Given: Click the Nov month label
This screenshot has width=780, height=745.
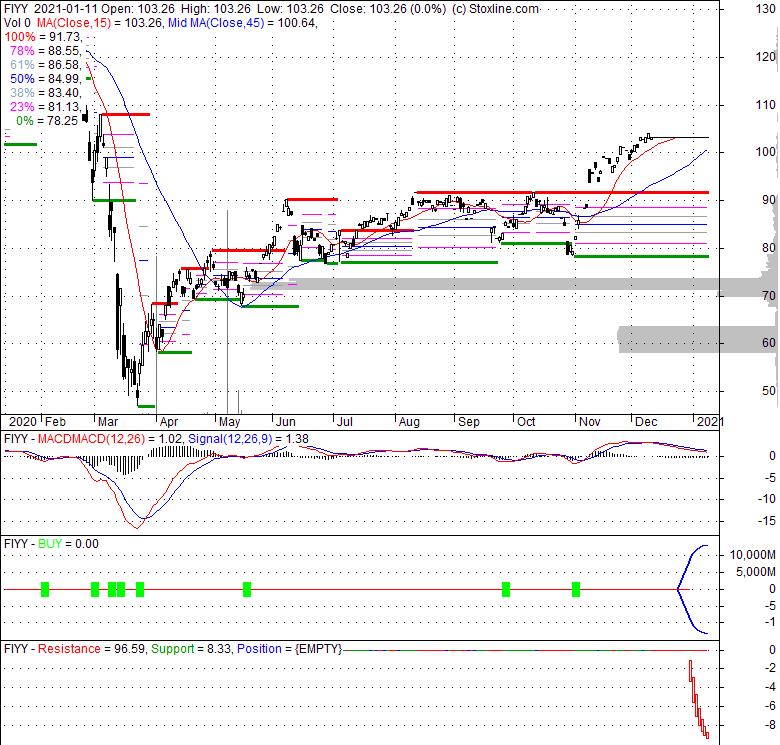Looking at the screenshot, I should coord(589,422).
